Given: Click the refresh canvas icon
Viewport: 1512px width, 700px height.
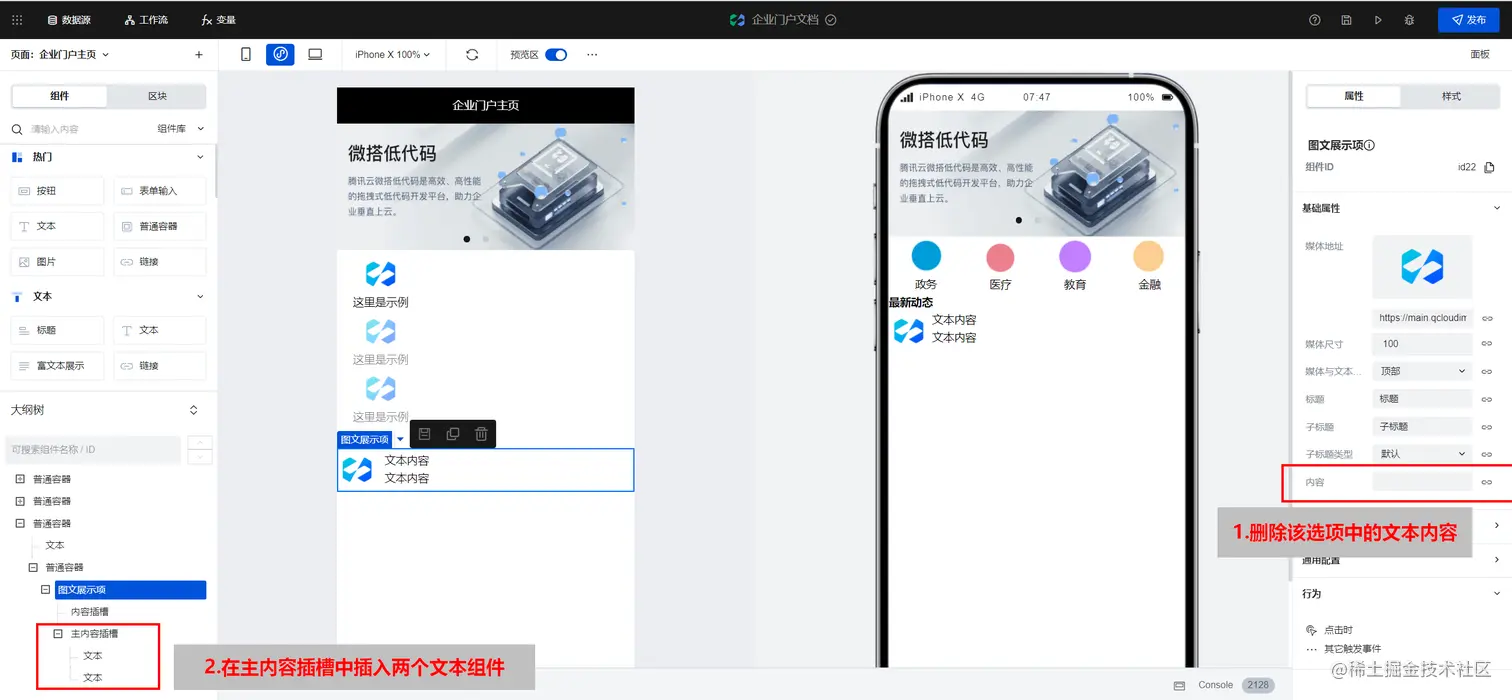Looking at the screenshot, I should click(472, 55).
